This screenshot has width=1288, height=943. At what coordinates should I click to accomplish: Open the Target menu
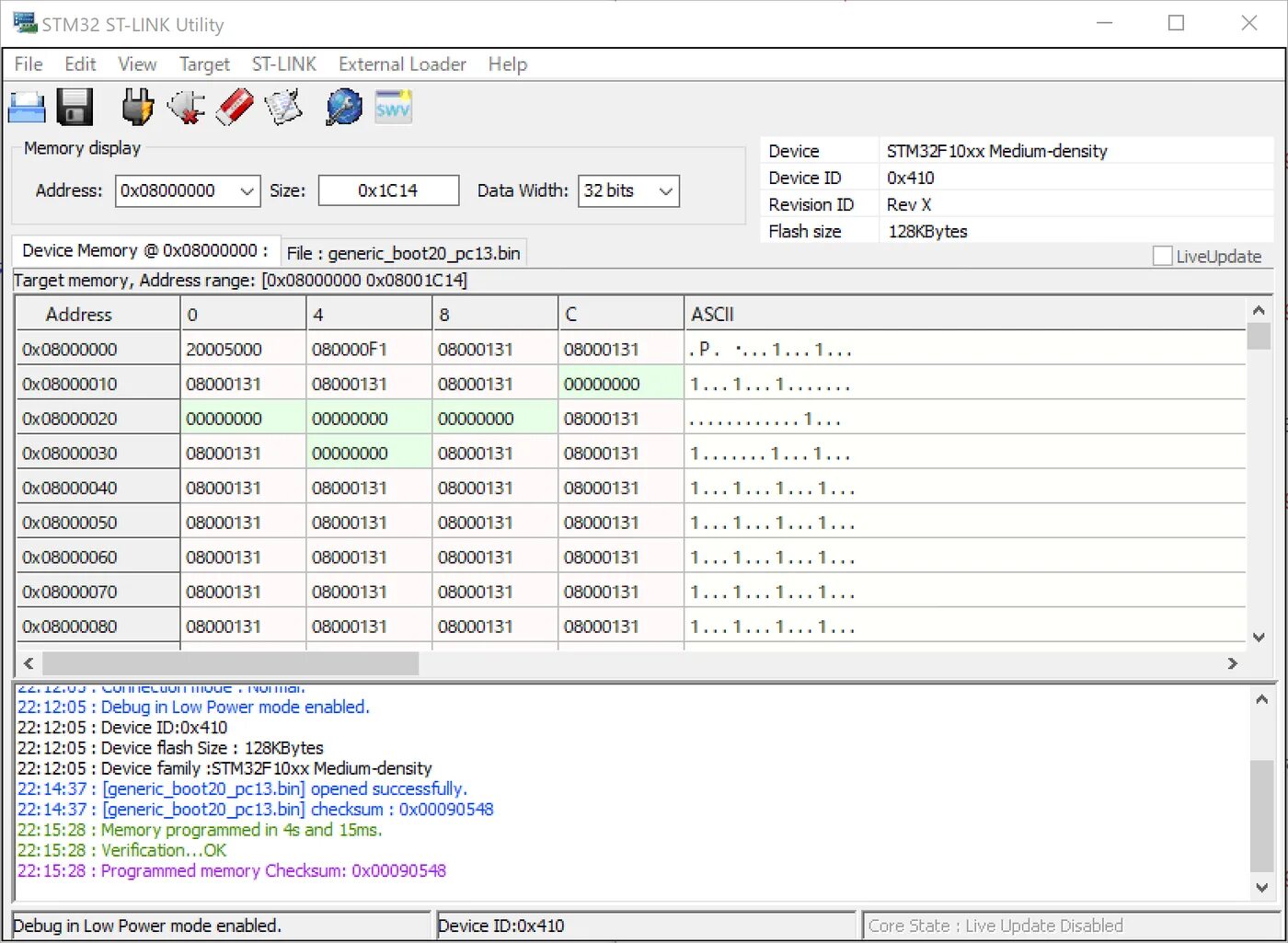tap(204, 64)
